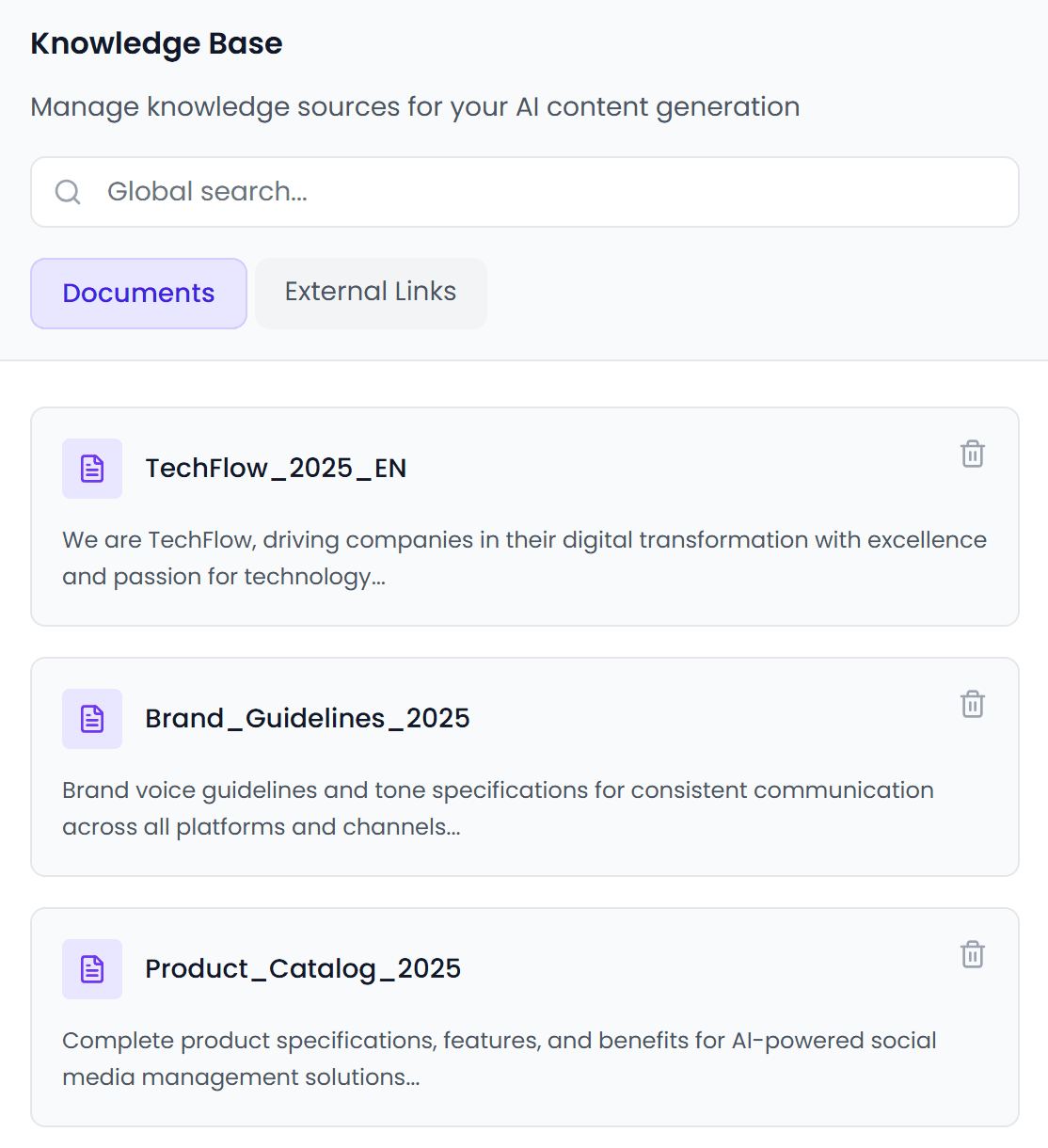Delete the Brand_Guidelines_2025 document
The image size is (1048, 1148).
point(972,705)
